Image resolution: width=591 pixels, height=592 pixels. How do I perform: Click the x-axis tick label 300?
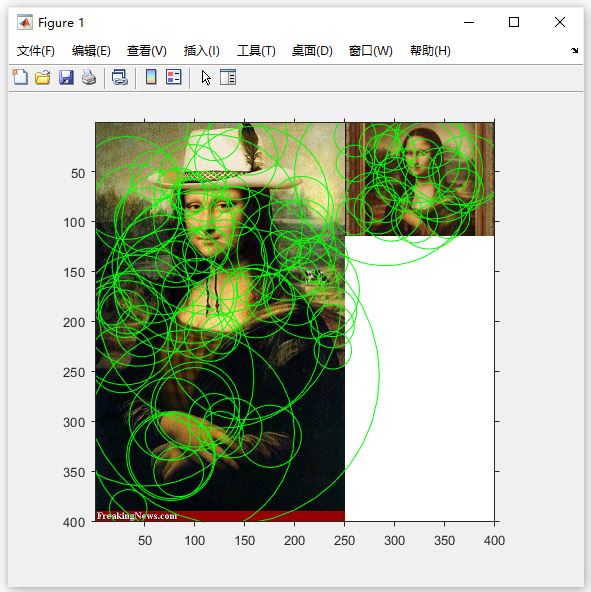394,541
